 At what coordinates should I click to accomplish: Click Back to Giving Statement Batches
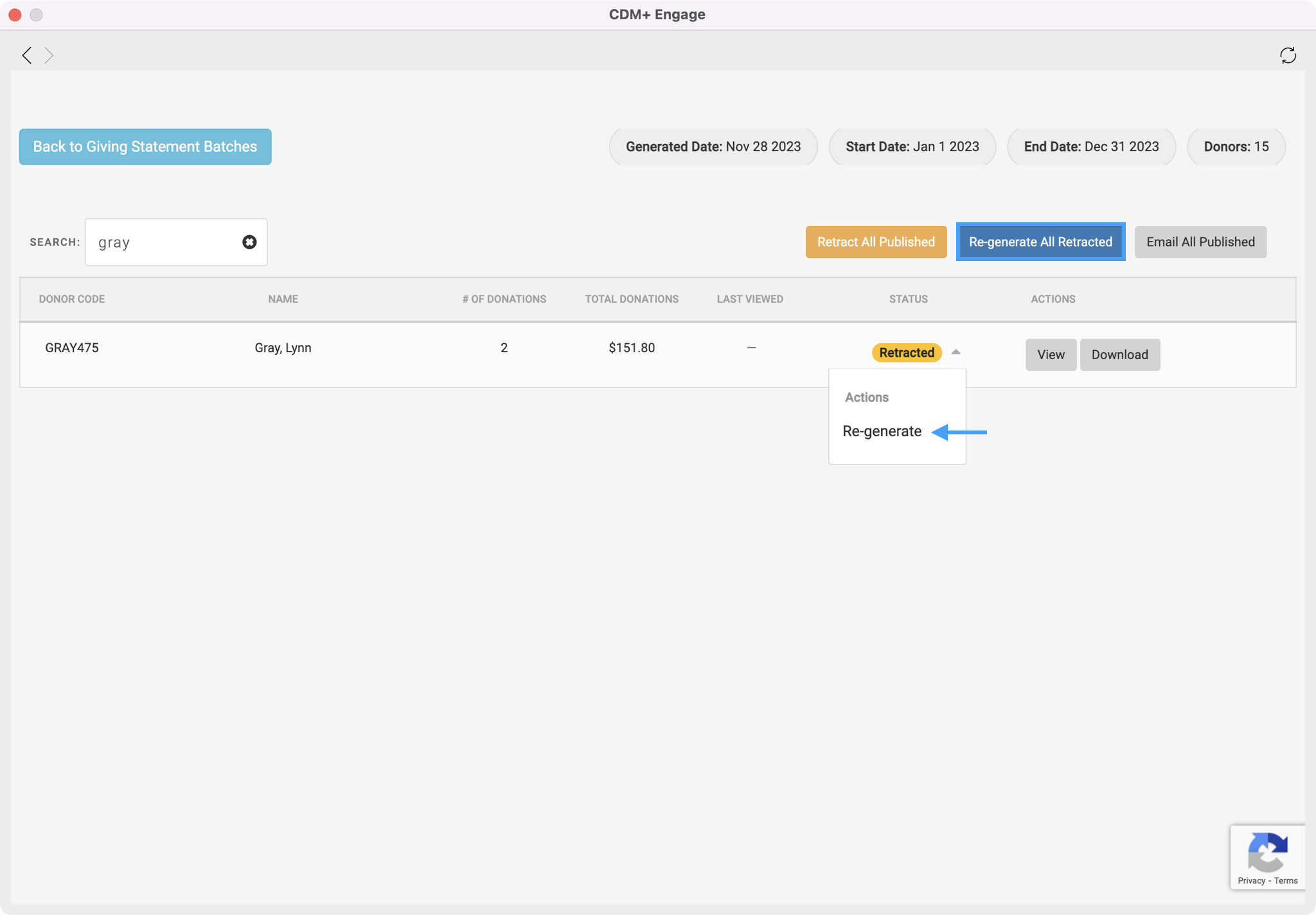point(145,147)
